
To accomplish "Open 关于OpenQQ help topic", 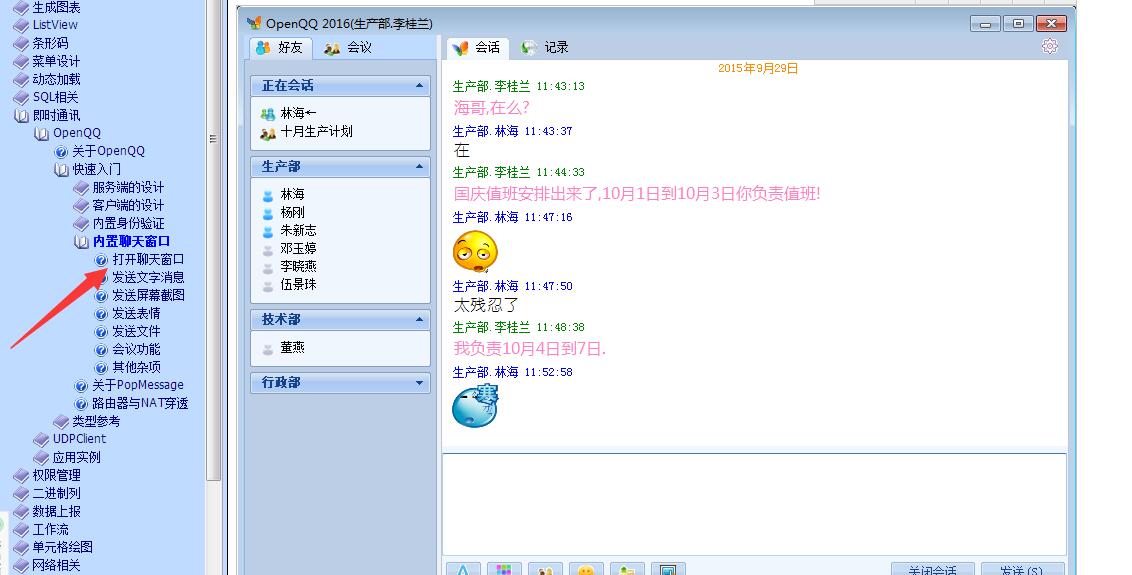I will 108,151.
